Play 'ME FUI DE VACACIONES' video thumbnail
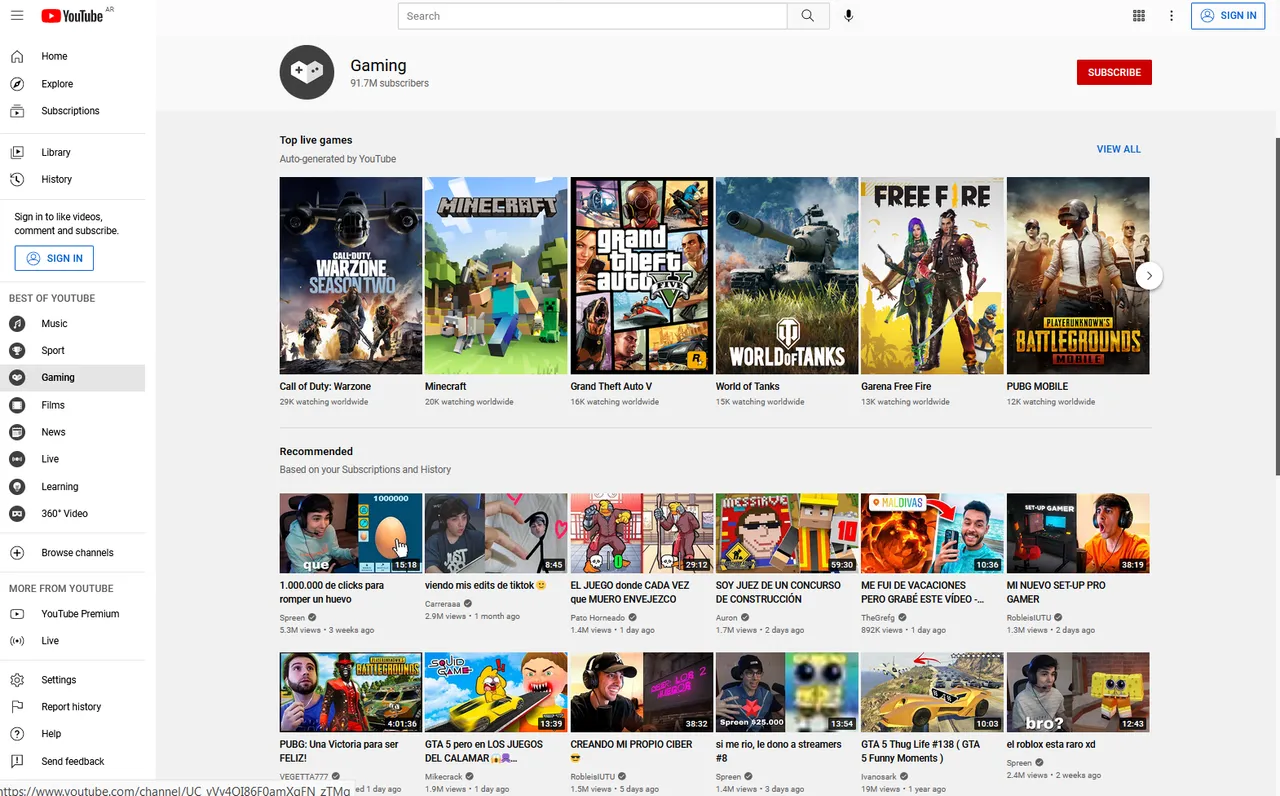The width and height of the screenshot is (1280, 796). 932,533
